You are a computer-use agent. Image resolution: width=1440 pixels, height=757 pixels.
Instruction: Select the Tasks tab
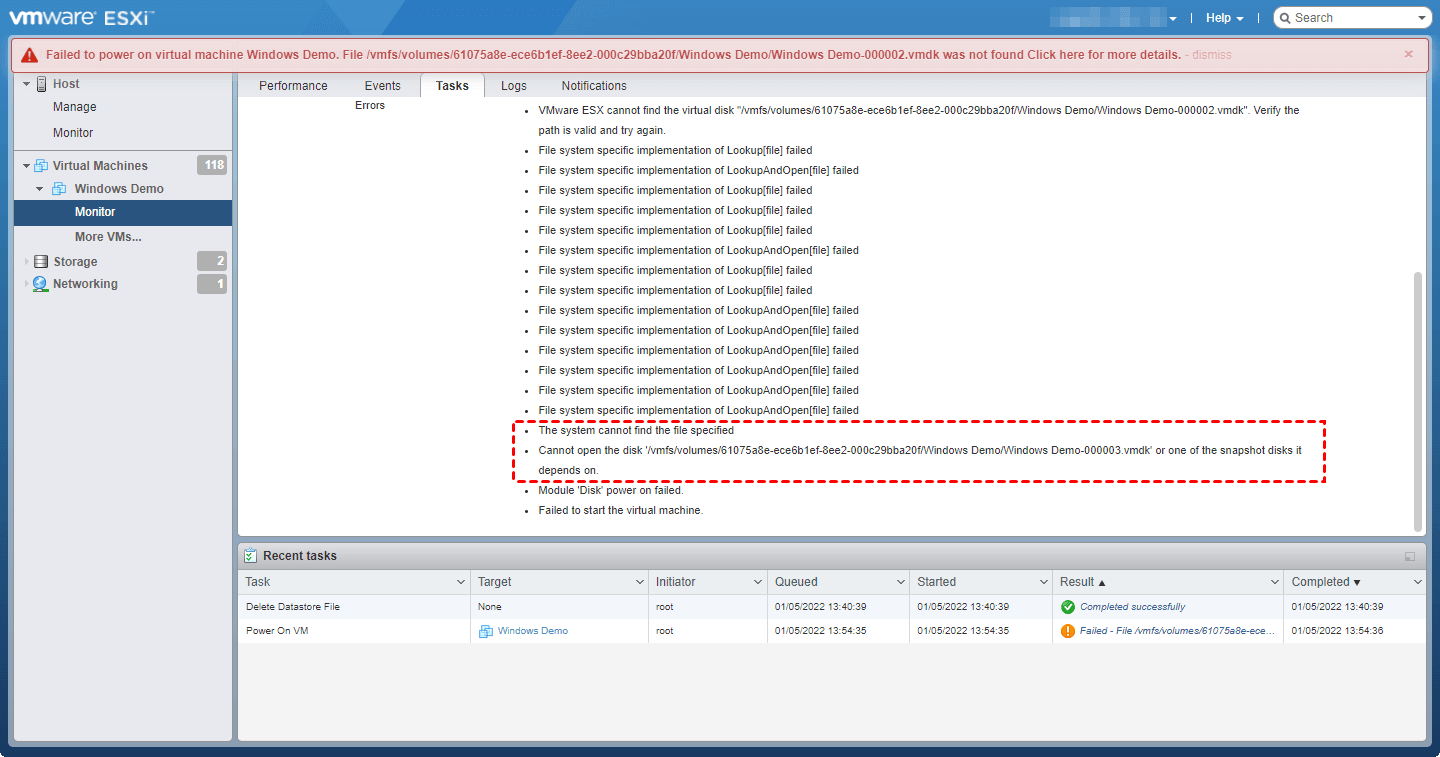click(x=452, y=86)
